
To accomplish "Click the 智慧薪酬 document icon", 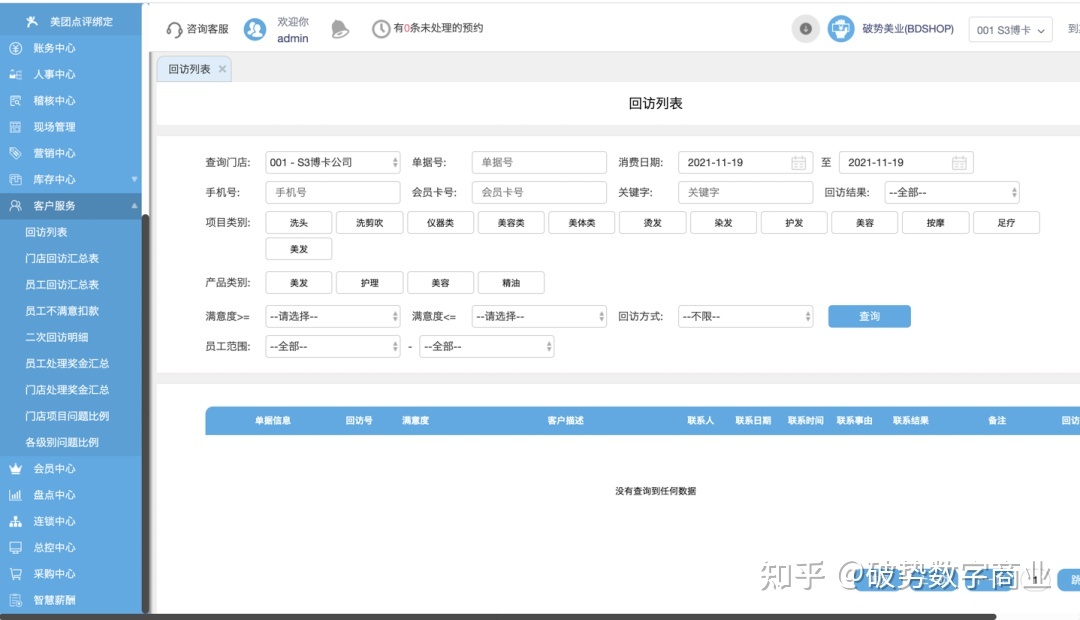I will tap(15, 599).
